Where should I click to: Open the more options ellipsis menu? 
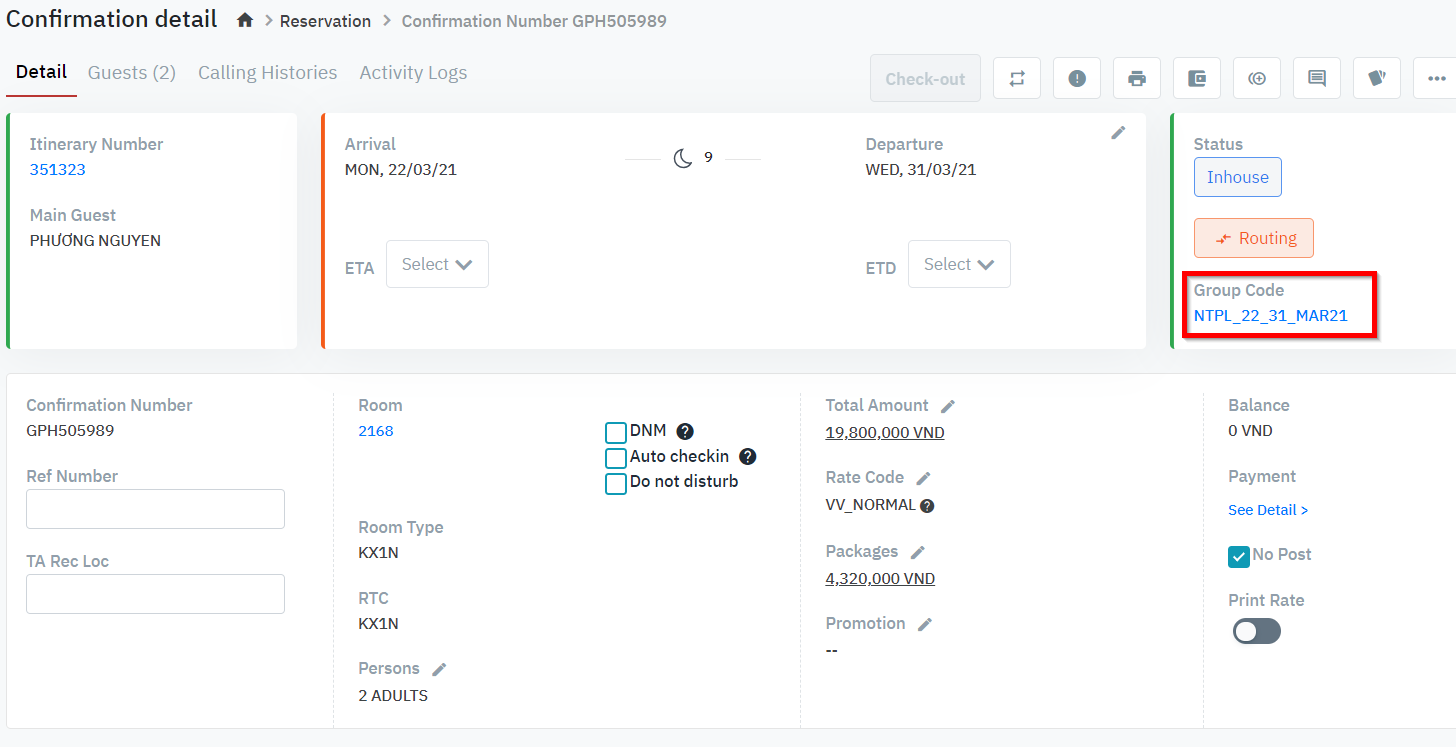point(1436,78)
